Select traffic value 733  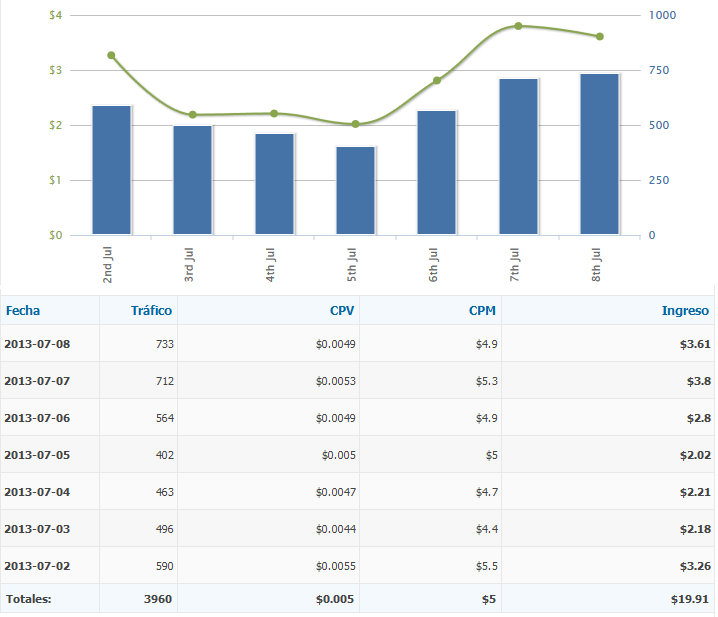coord(164,344)
